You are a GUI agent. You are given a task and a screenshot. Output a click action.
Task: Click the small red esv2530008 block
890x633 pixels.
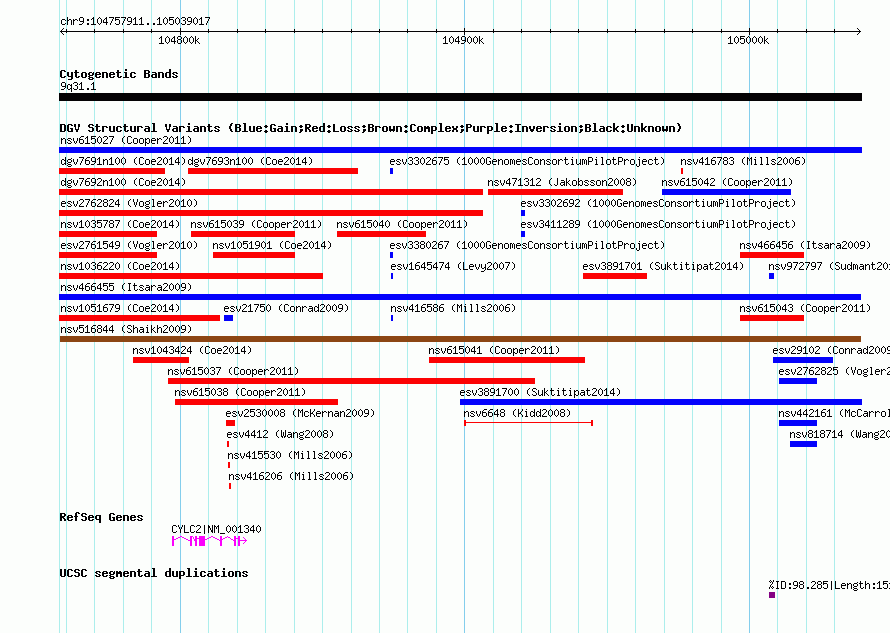click(x=230, y=423)
